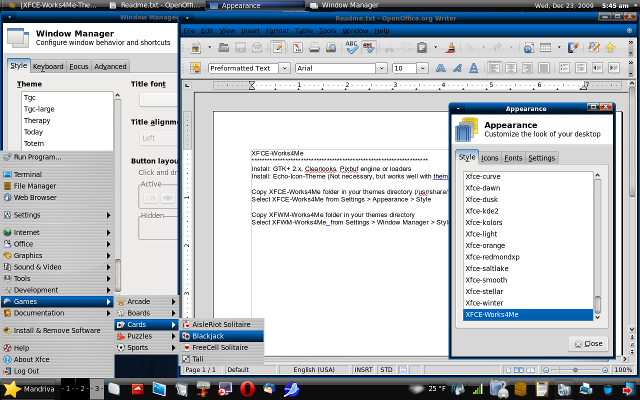Toggle Underline formatting icon

tap(473, 68)
